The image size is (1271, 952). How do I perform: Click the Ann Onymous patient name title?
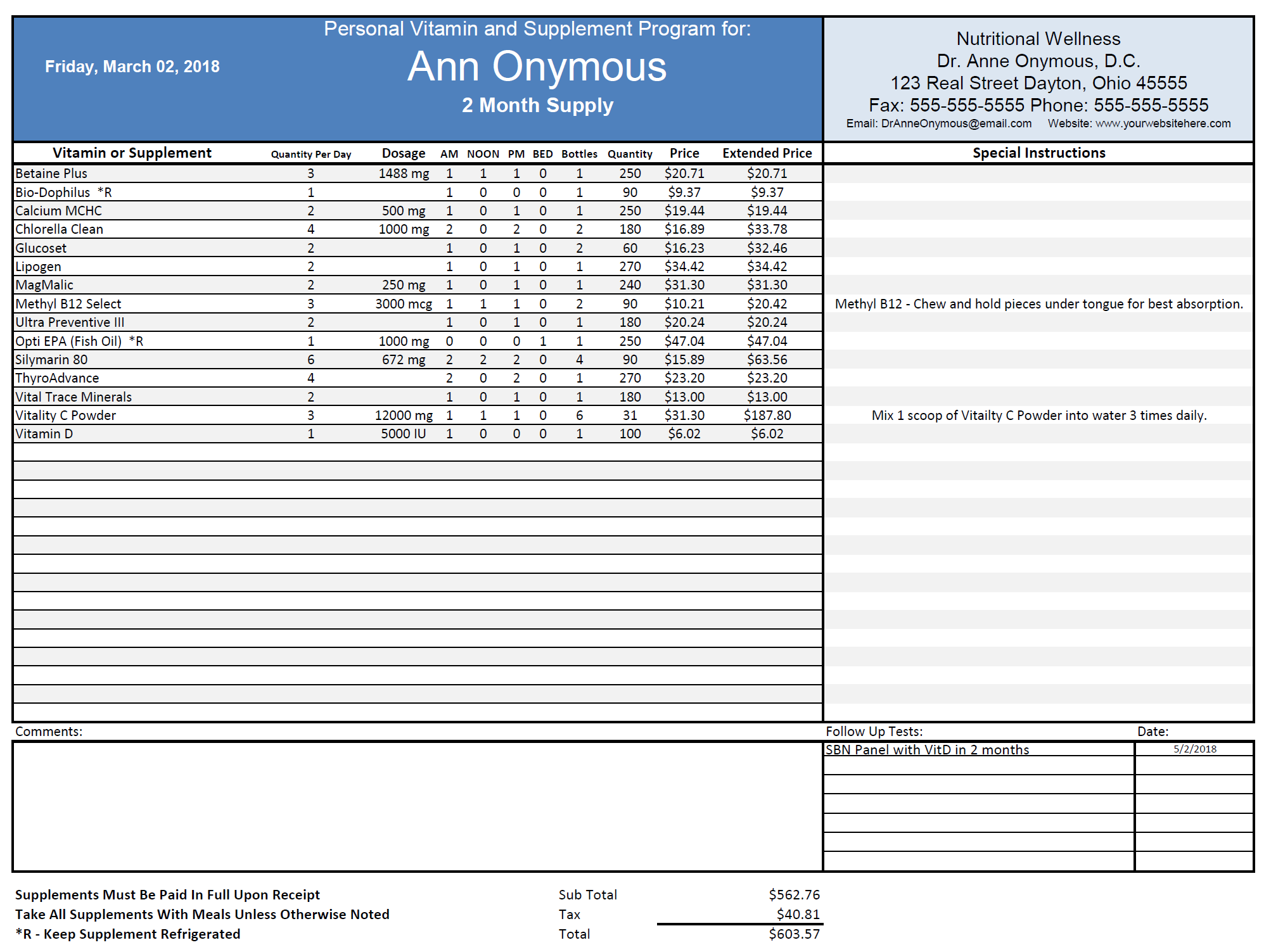point(538,67)
